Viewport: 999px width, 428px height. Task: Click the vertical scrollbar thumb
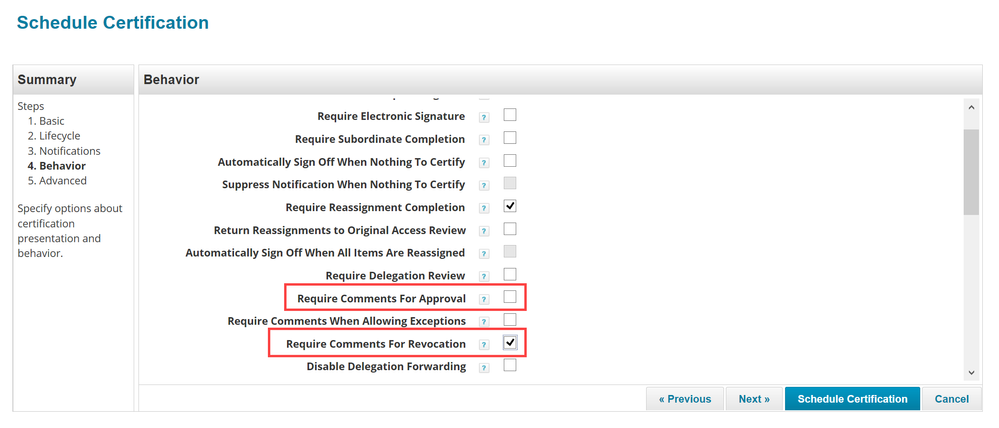971,170
